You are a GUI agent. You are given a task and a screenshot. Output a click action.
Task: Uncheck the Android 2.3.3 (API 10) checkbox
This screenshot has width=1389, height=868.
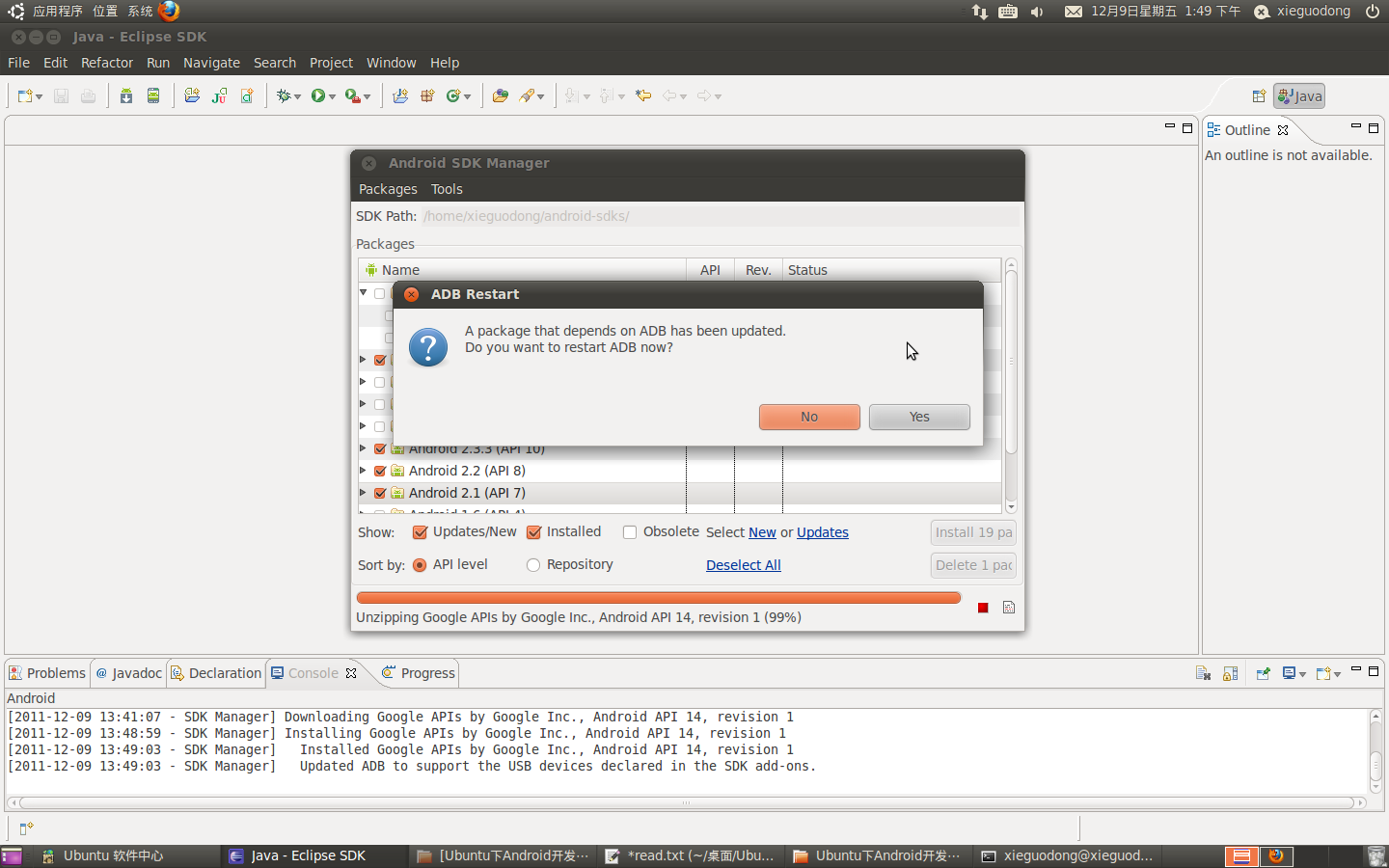380,449
